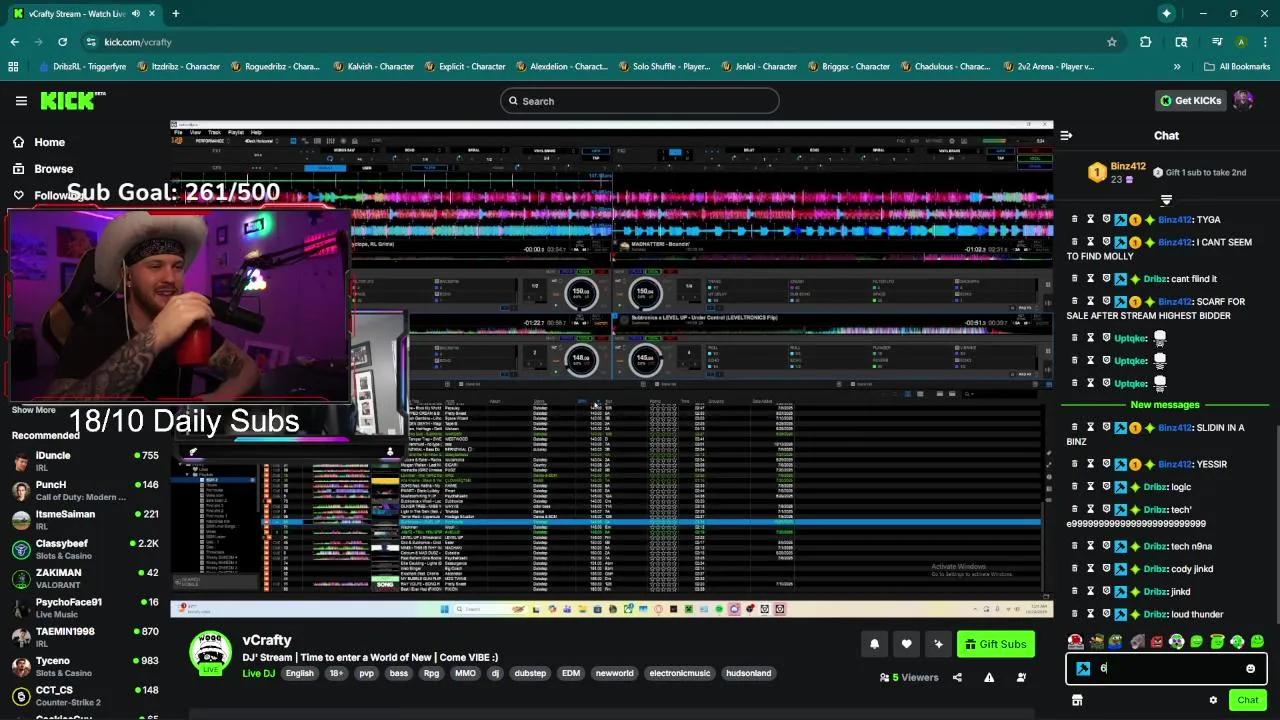
Task: Collapse the chat panel with the arrow icon
Action: [x=1066, y=135]
